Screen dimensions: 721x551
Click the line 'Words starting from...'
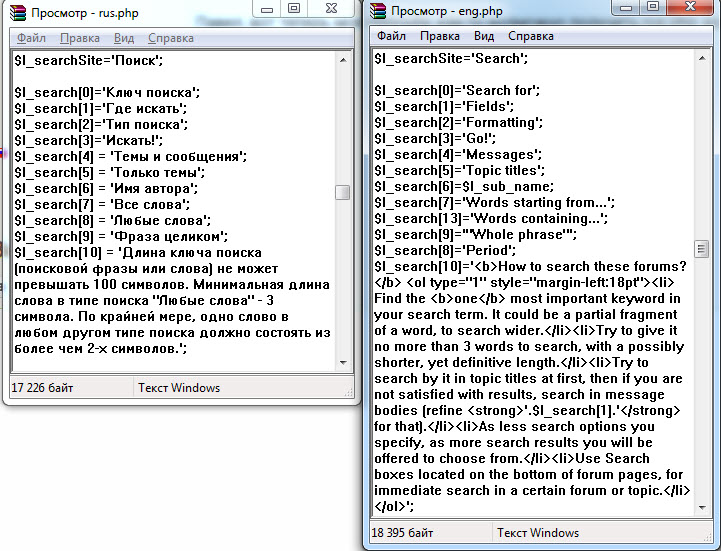pos(494,202)
